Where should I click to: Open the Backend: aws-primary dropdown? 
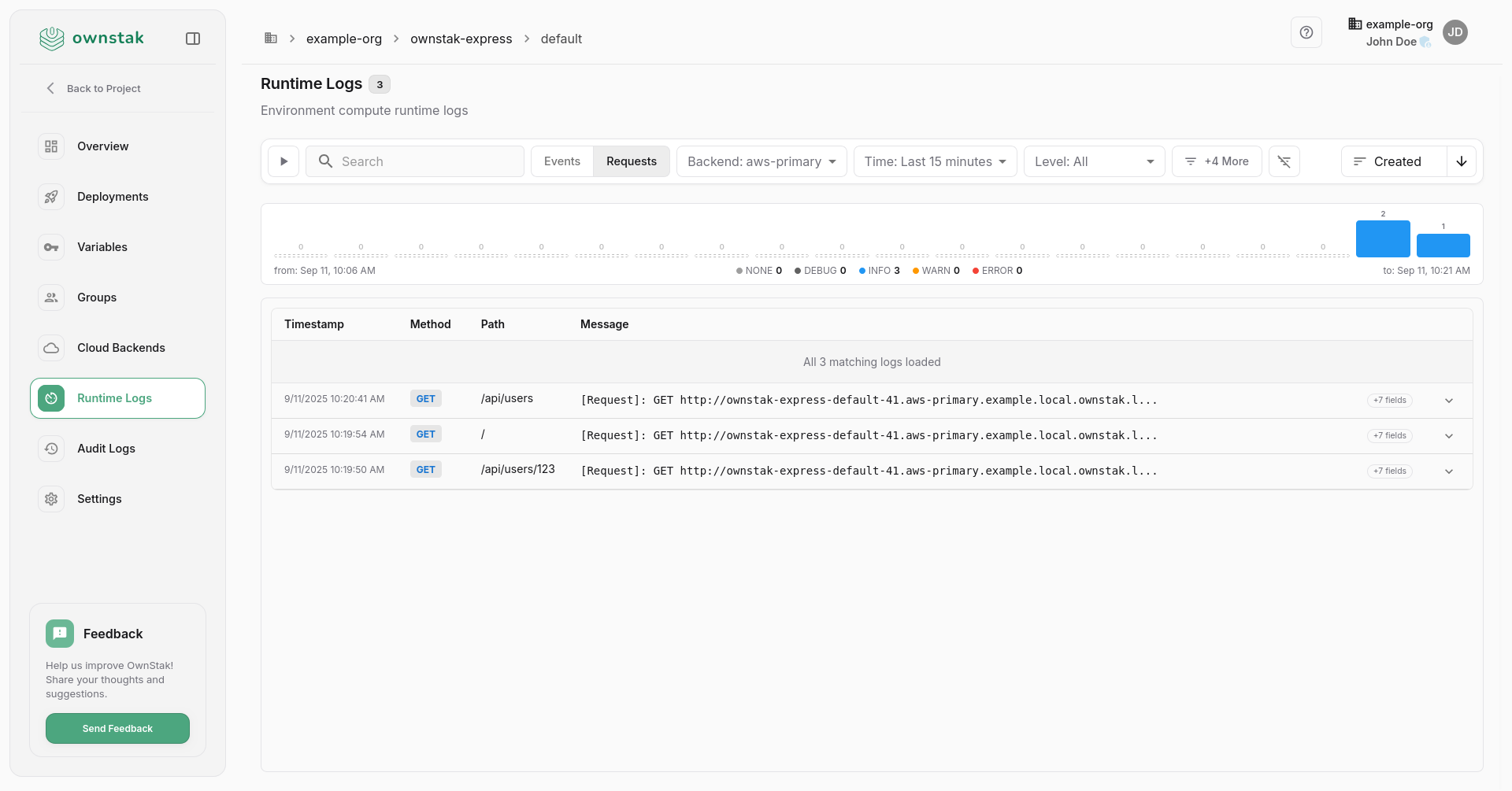pyautogui.click(x=761, y=161)
